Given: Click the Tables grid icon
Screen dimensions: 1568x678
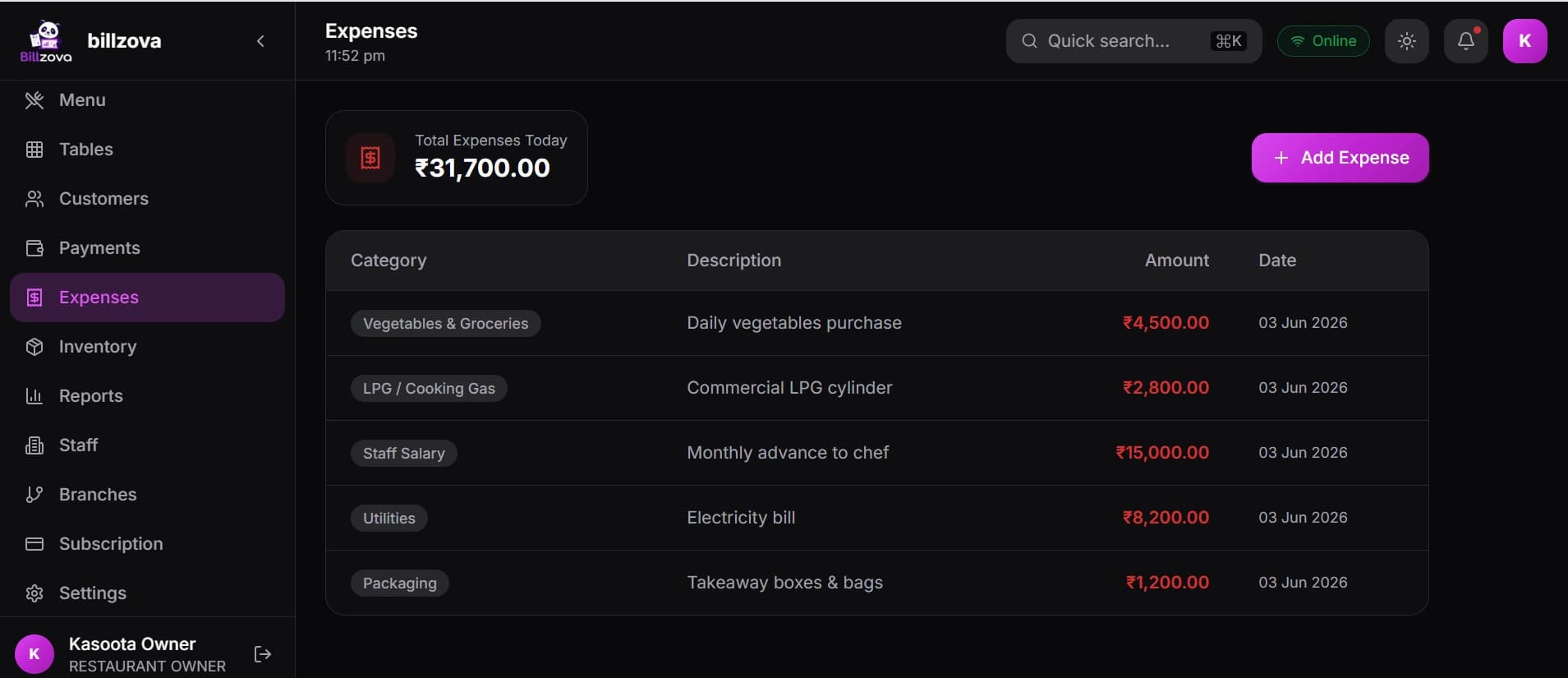Looking at the screenshot, I should click(x=34, y=150).
